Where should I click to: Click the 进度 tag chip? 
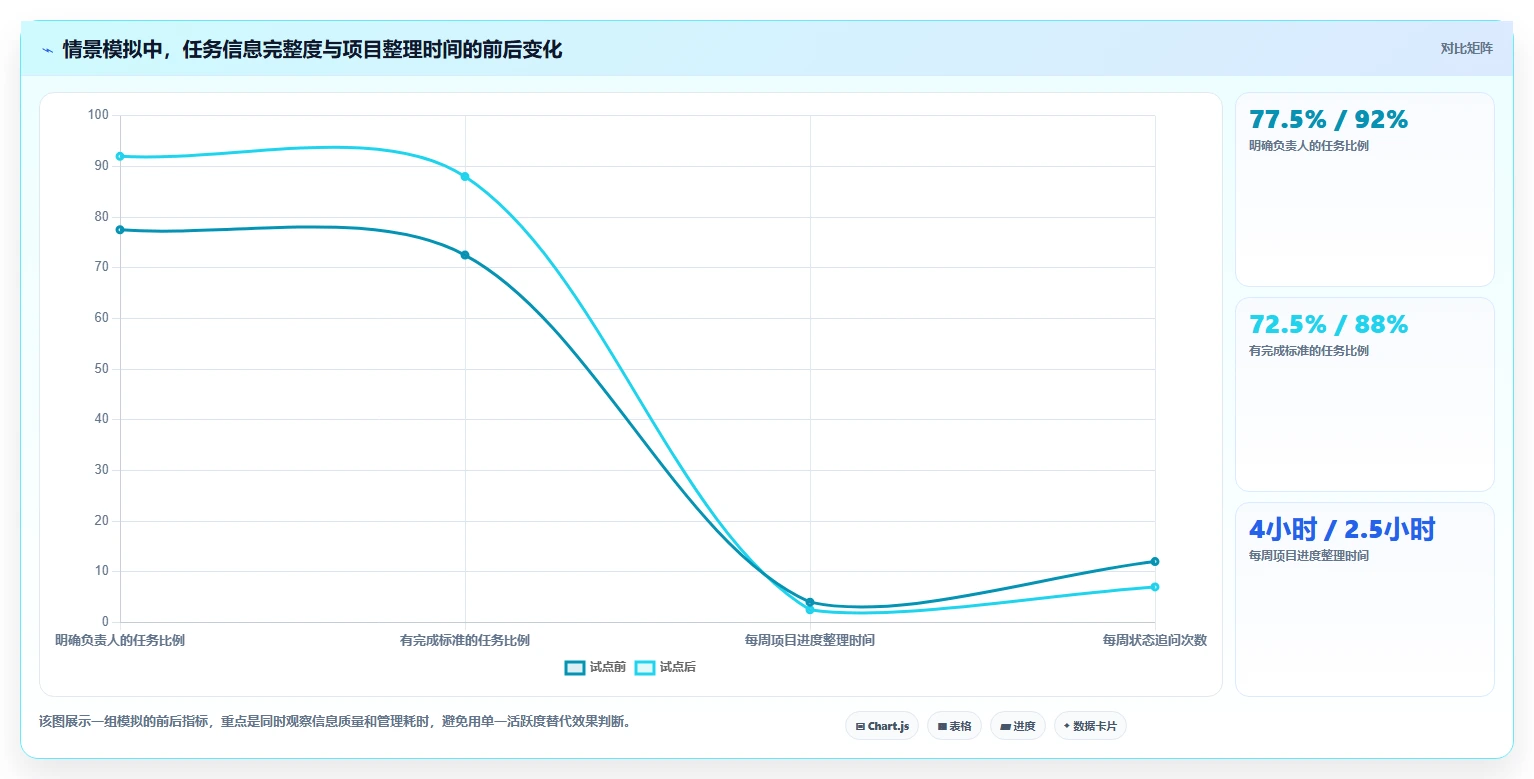point(1018,726)
